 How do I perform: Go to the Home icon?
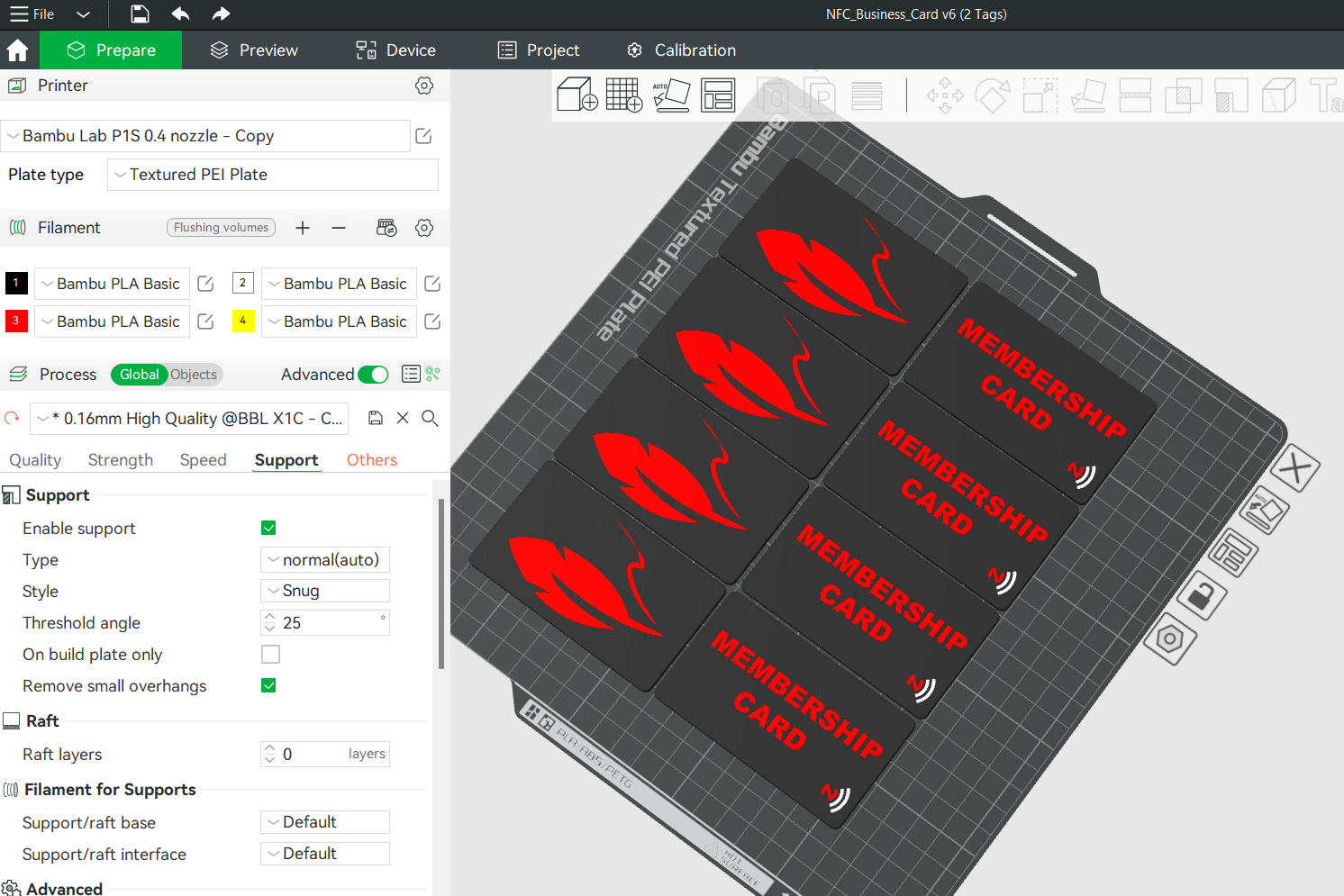click(17, 50)
